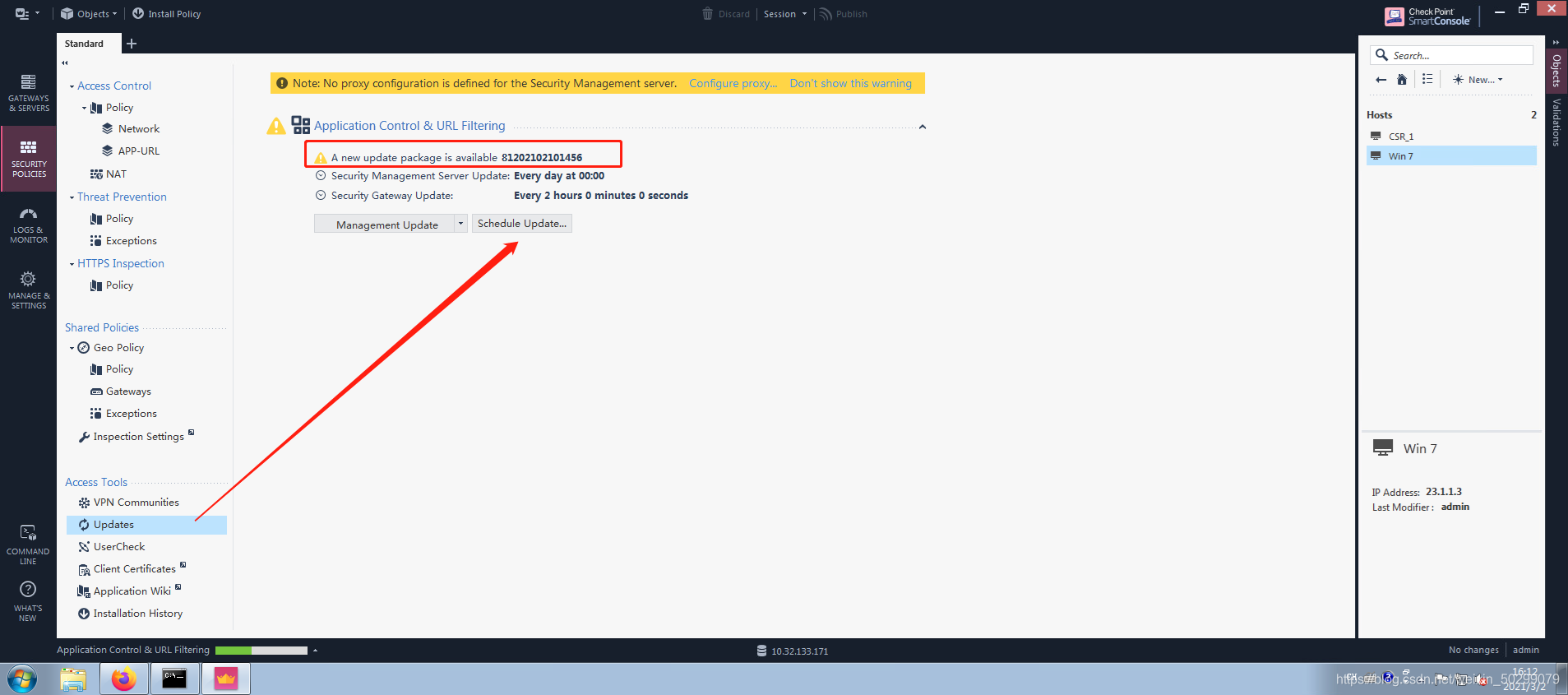The image size is (1568, 695).
Task: Click in the Objects search field
Action: point(1451,55)
